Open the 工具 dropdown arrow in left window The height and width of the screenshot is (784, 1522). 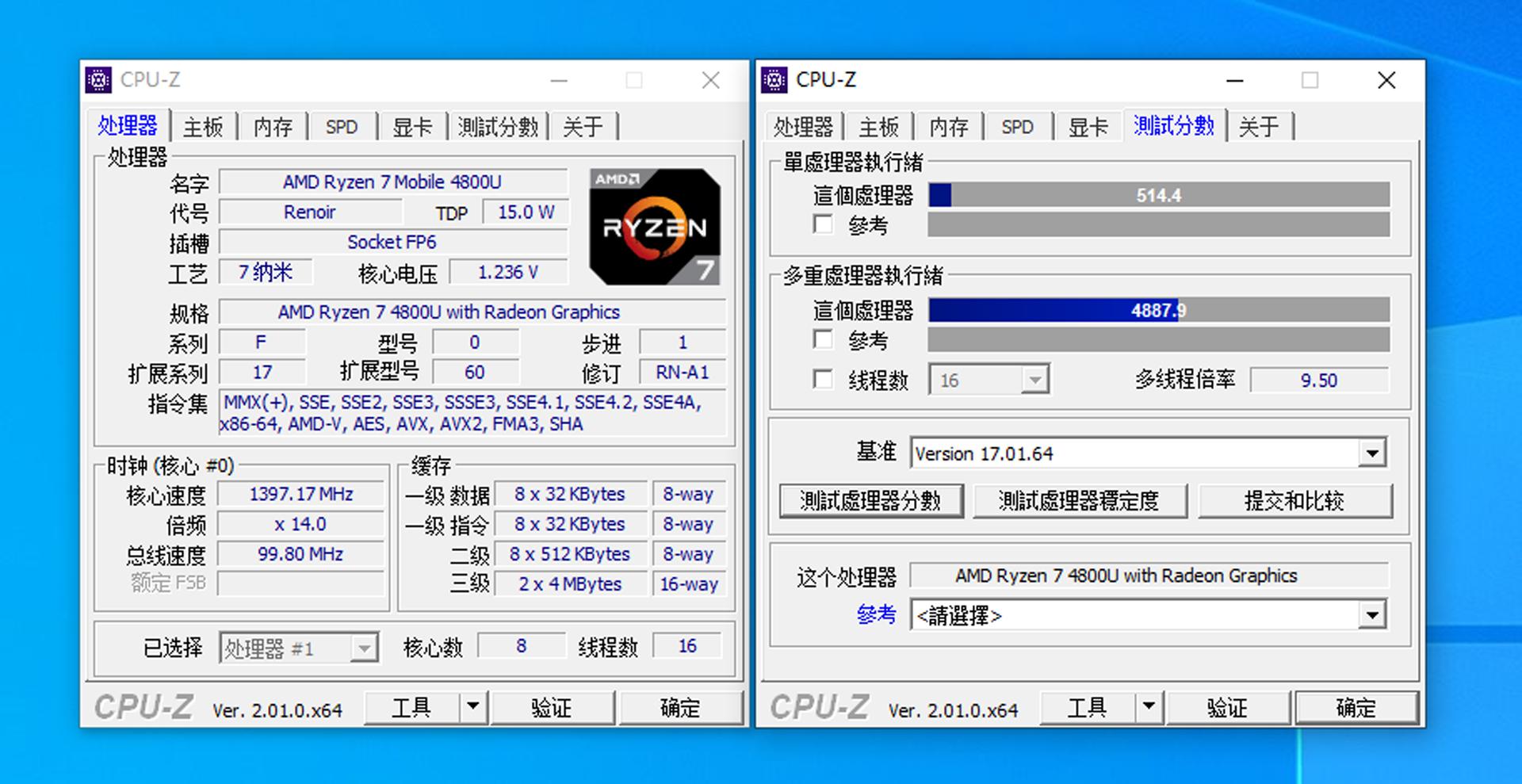[x=473, y=706]
